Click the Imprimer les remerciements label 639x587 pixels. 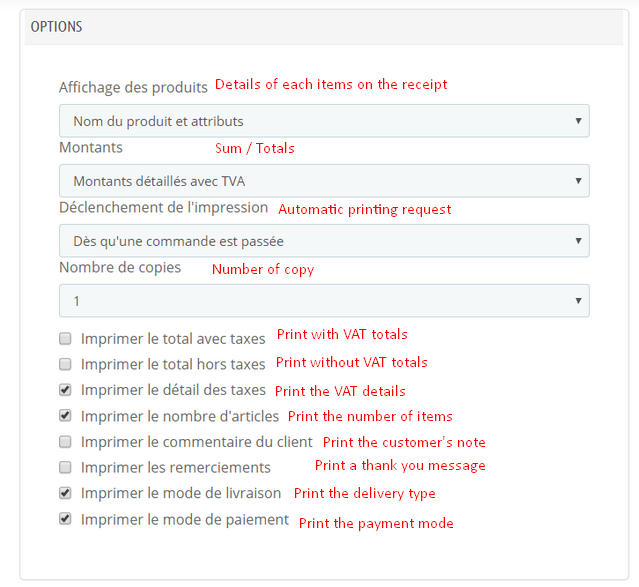(x=176, y=467)
